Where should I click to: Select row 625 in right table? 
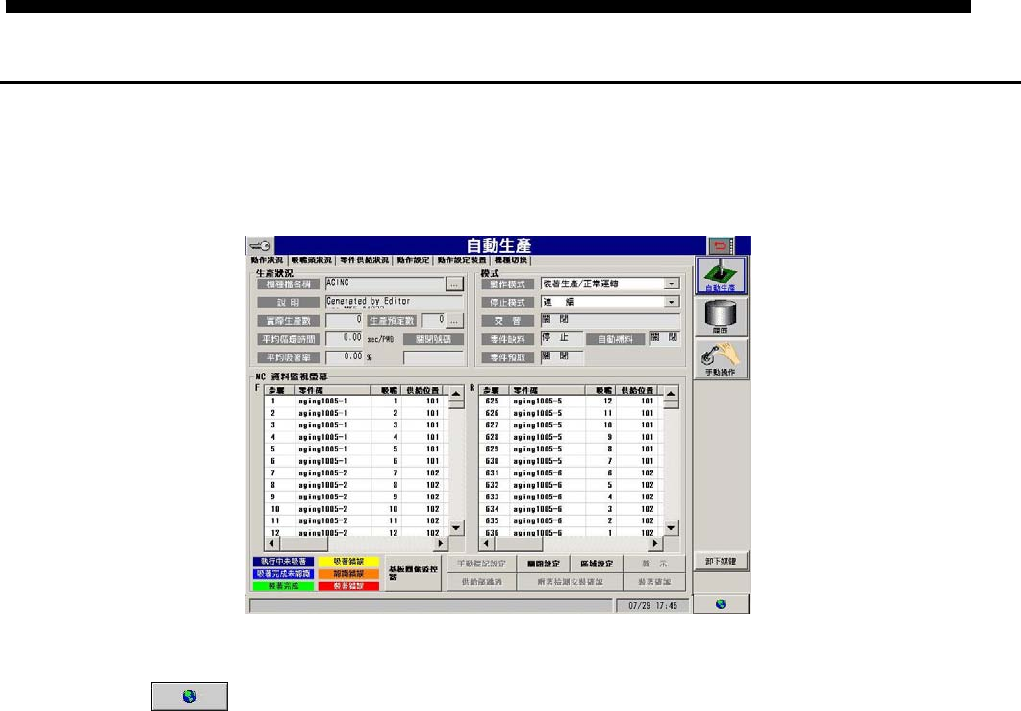(x=571, y=401)
